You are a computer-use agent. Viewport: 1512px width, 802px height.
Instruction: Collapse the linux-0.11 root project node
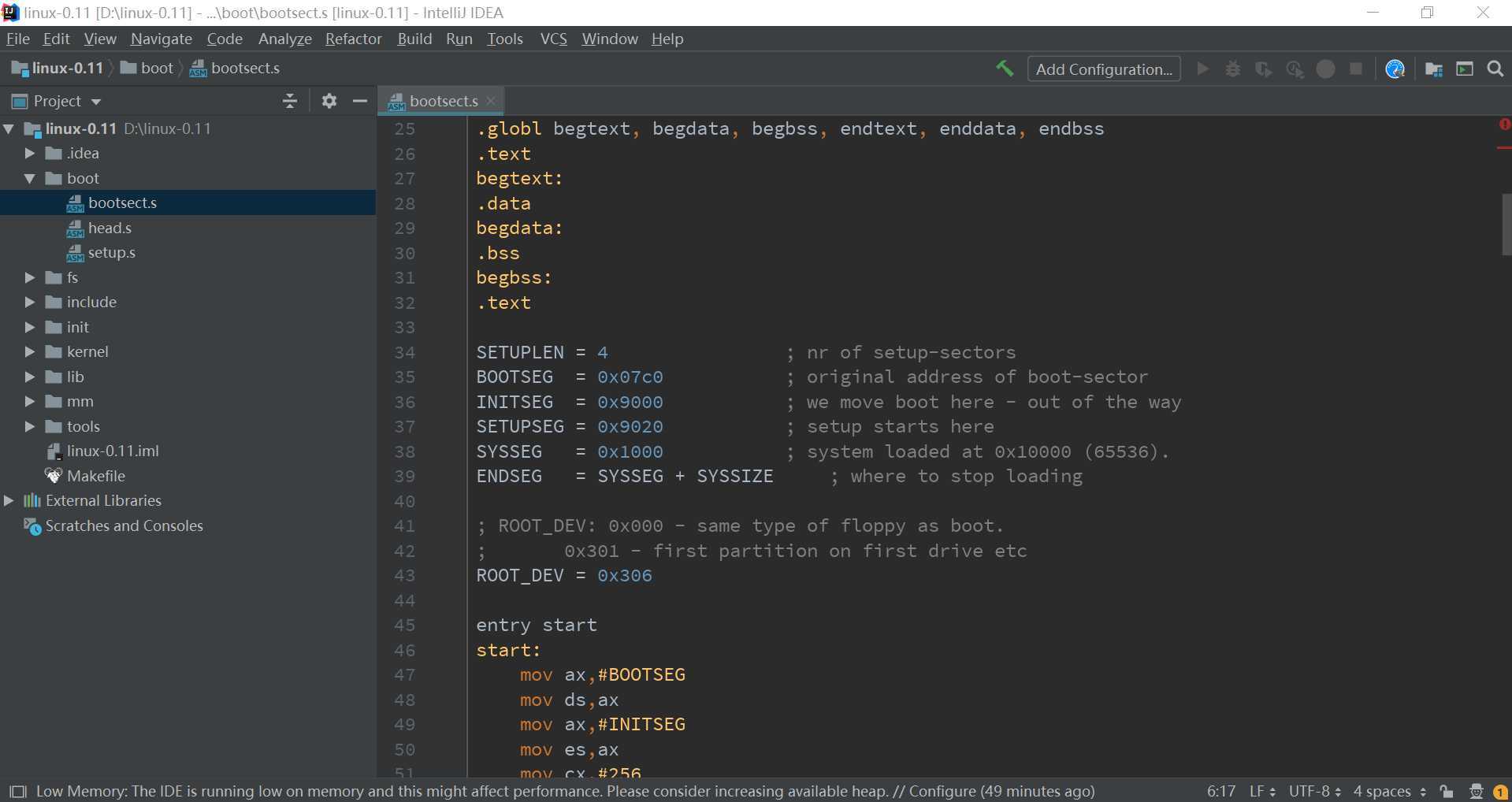[x=9, y=128]
